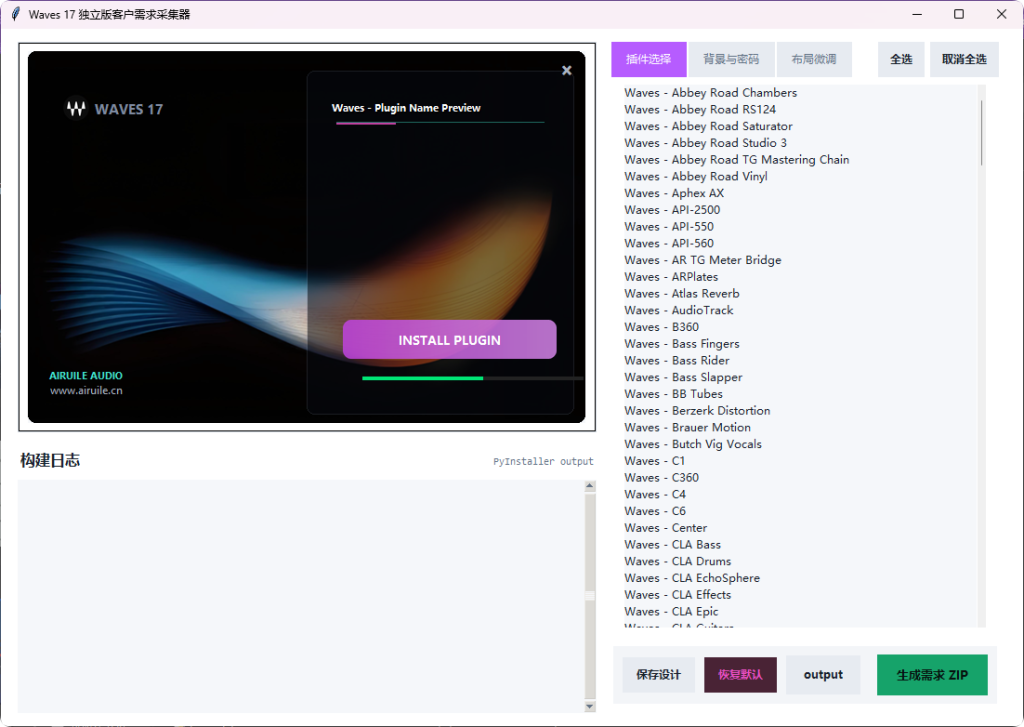Select Waves - Butch Vig Vocals
This screenshot has height=727, width=1024.
tap(693, 444)
